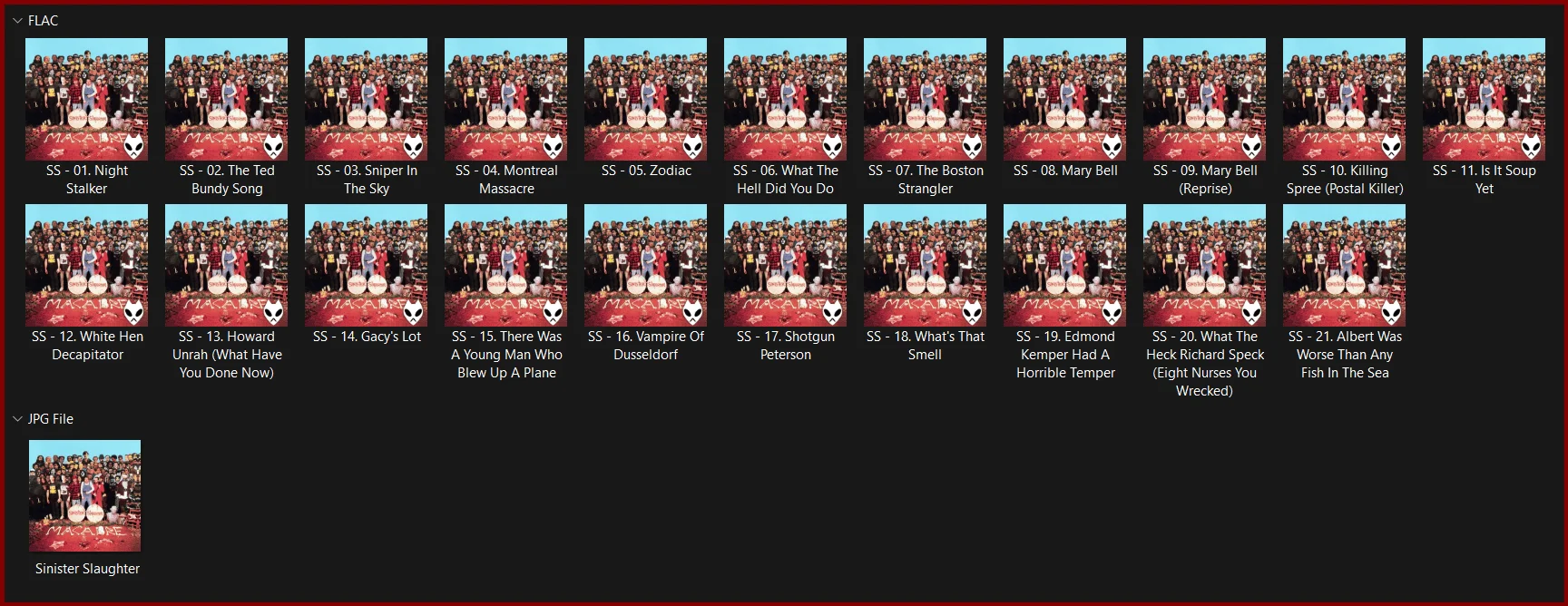
Task: Select the 'SS - 03. Sniper In The Sky' thumbnail
Action: [x=367, y=99]
